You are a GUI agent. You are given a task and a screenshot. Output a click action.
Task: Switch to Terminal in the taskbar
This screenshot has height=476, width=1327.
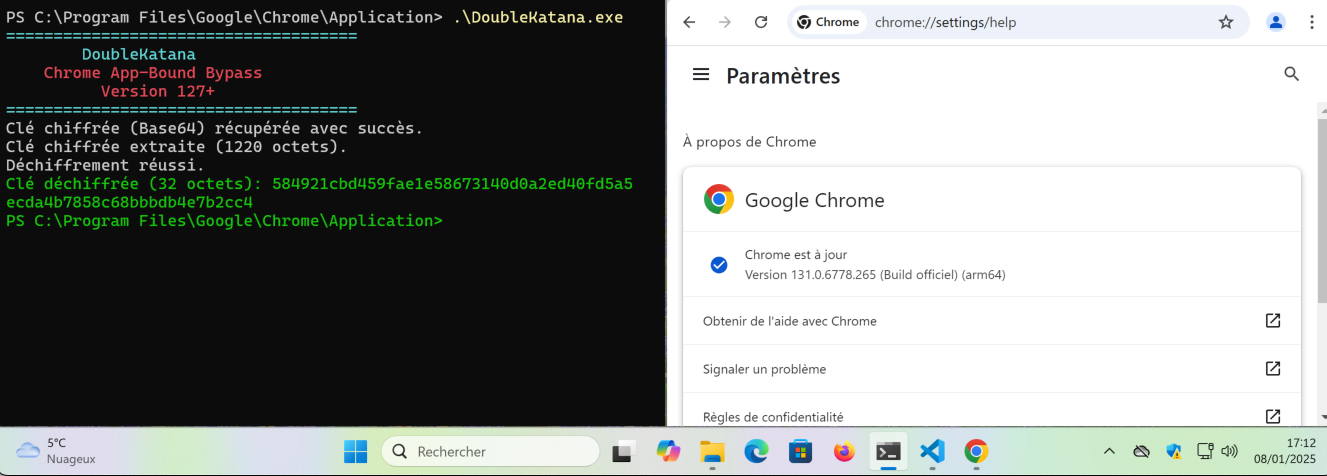[888, 452]
